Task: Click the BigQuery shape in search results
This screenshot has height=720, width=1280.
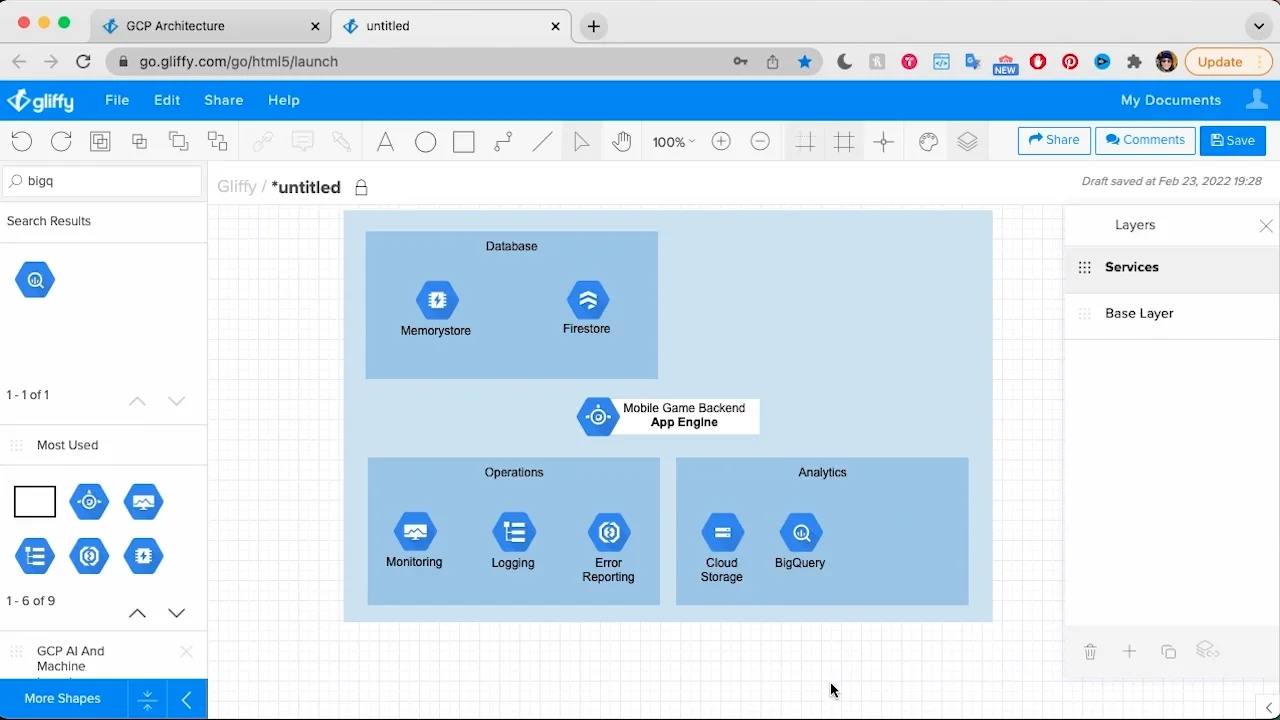Action: coord(35,281)
